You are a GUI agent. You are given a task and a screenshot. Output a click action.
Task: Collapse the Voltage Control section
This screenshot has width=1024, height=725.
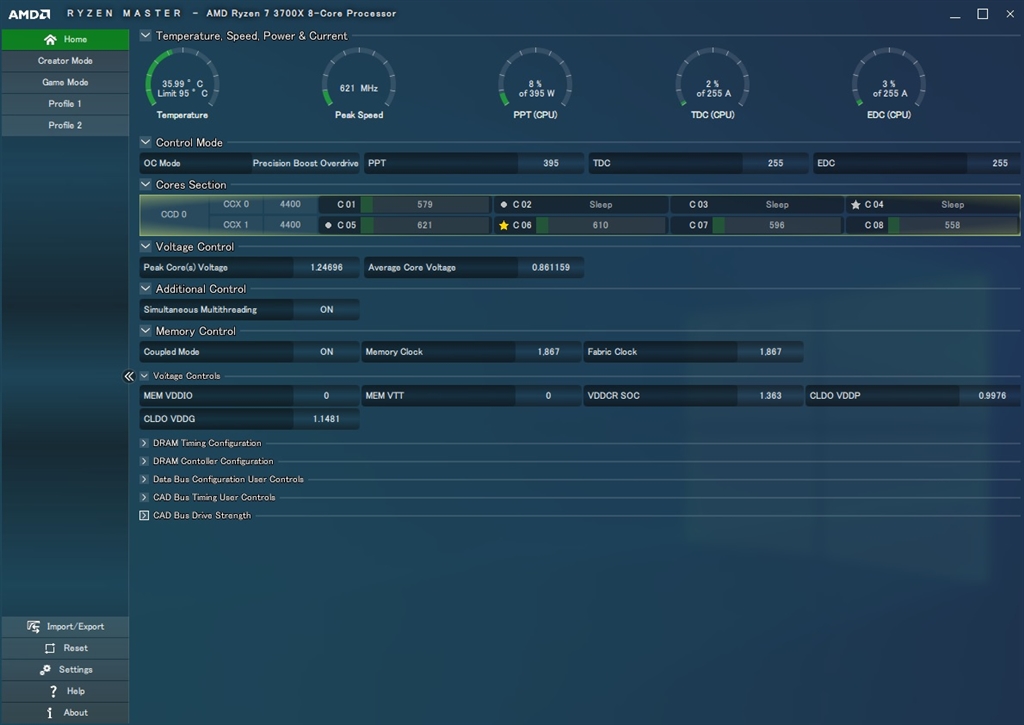[x=145, y=246]
